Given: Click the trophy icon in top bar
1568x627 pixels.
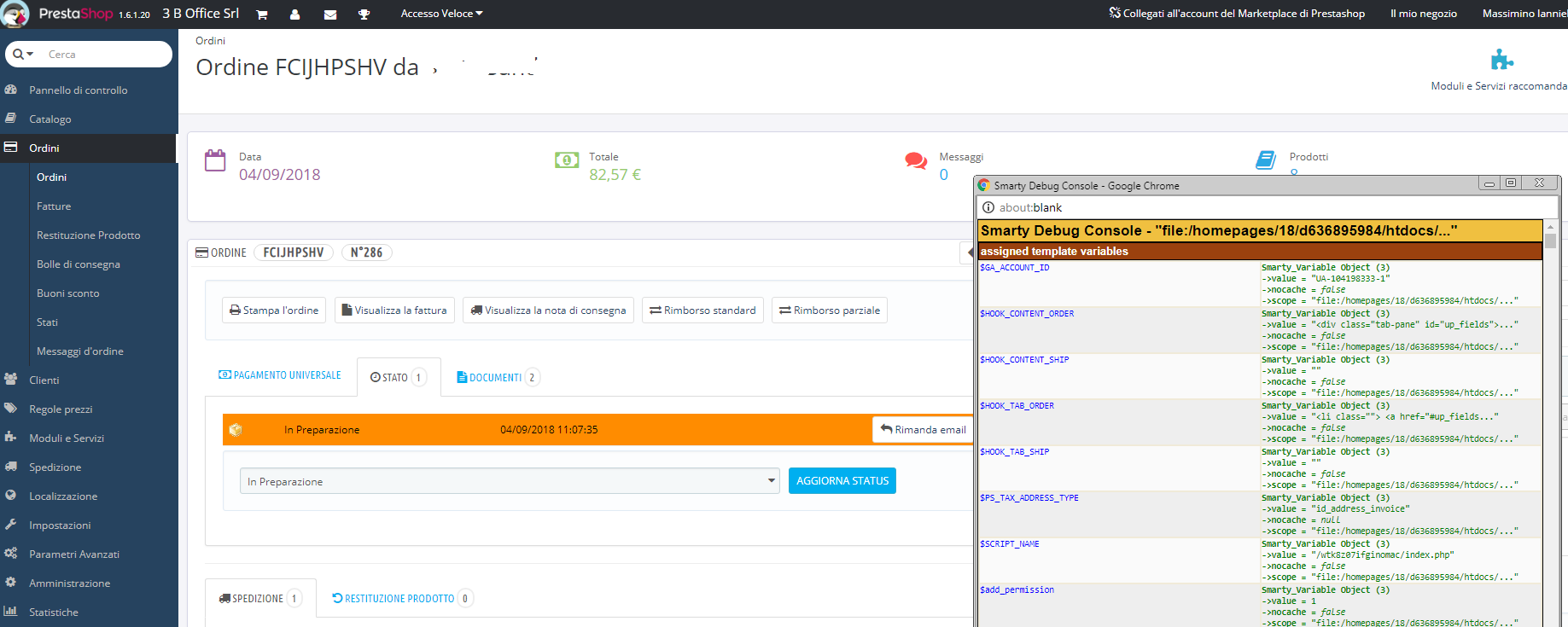Looking at the screenshot, I should click(364, 15).
